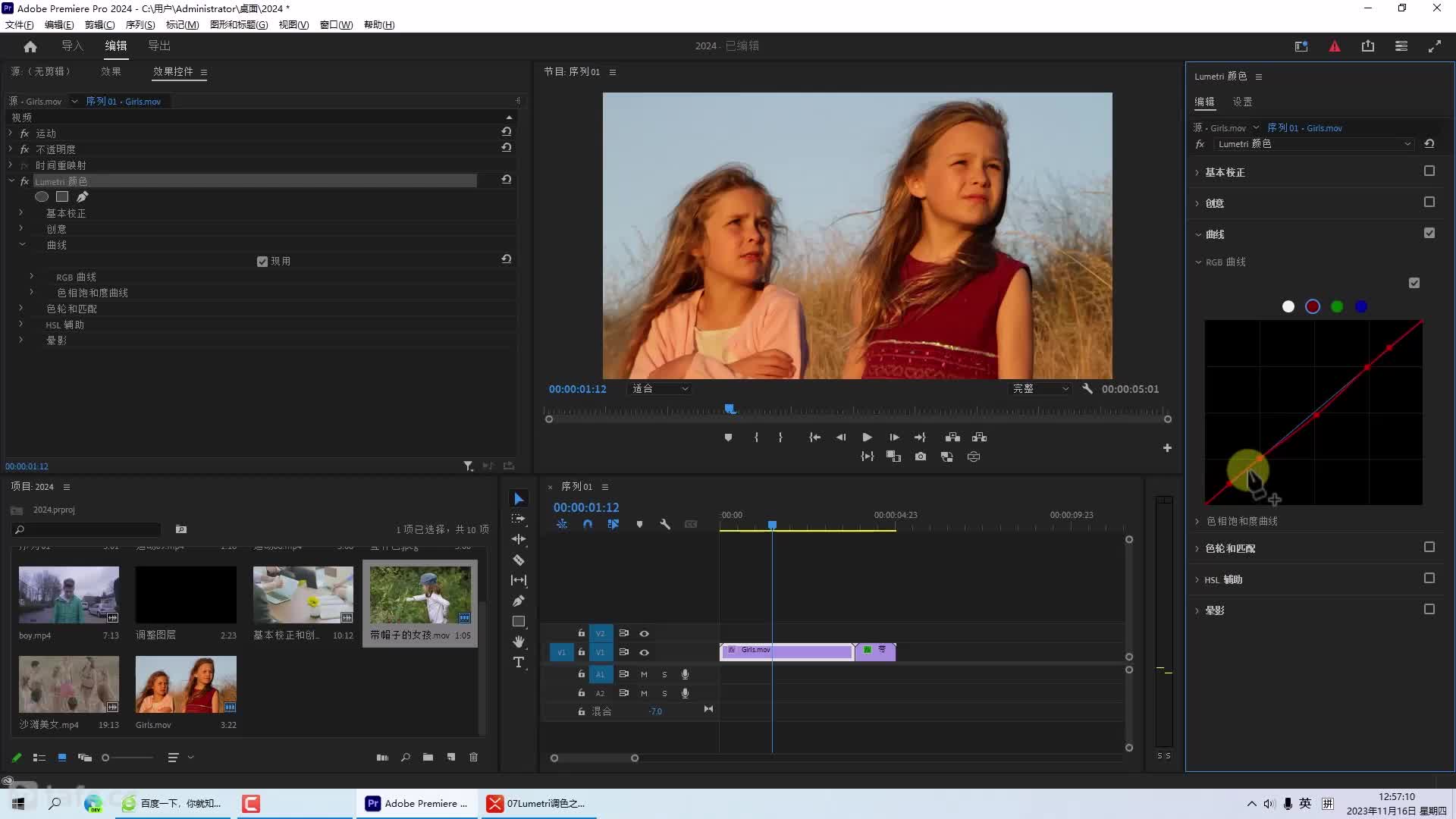This screenshot has width=1456, height=819.
Task: Toggle 创意 section checkbox in Lumetri
Action: tap(1429, 202)
